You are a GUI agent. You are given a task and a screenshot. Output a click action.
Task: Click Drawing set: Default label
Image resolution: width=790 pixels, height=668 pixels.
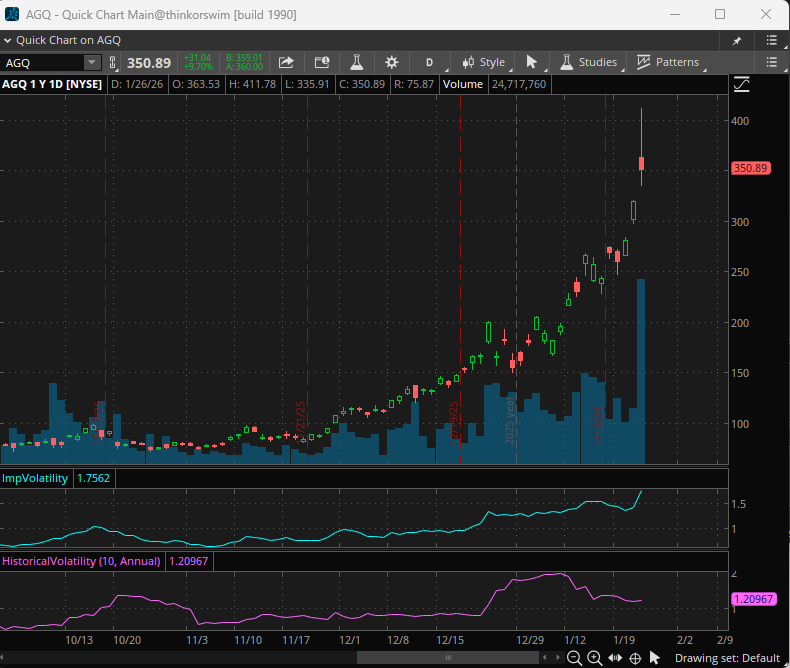click(x=727, y=658)
